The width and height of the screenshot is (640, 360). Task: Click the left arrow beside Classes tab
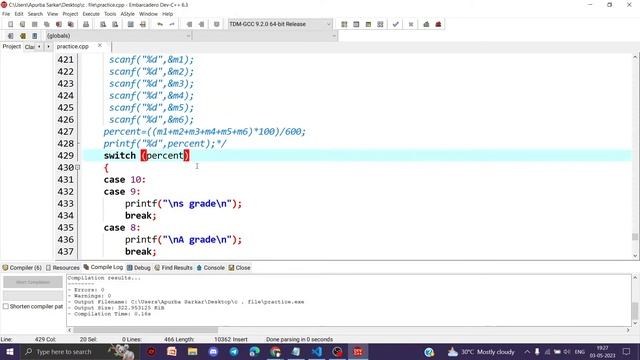[x=39, y=47]
